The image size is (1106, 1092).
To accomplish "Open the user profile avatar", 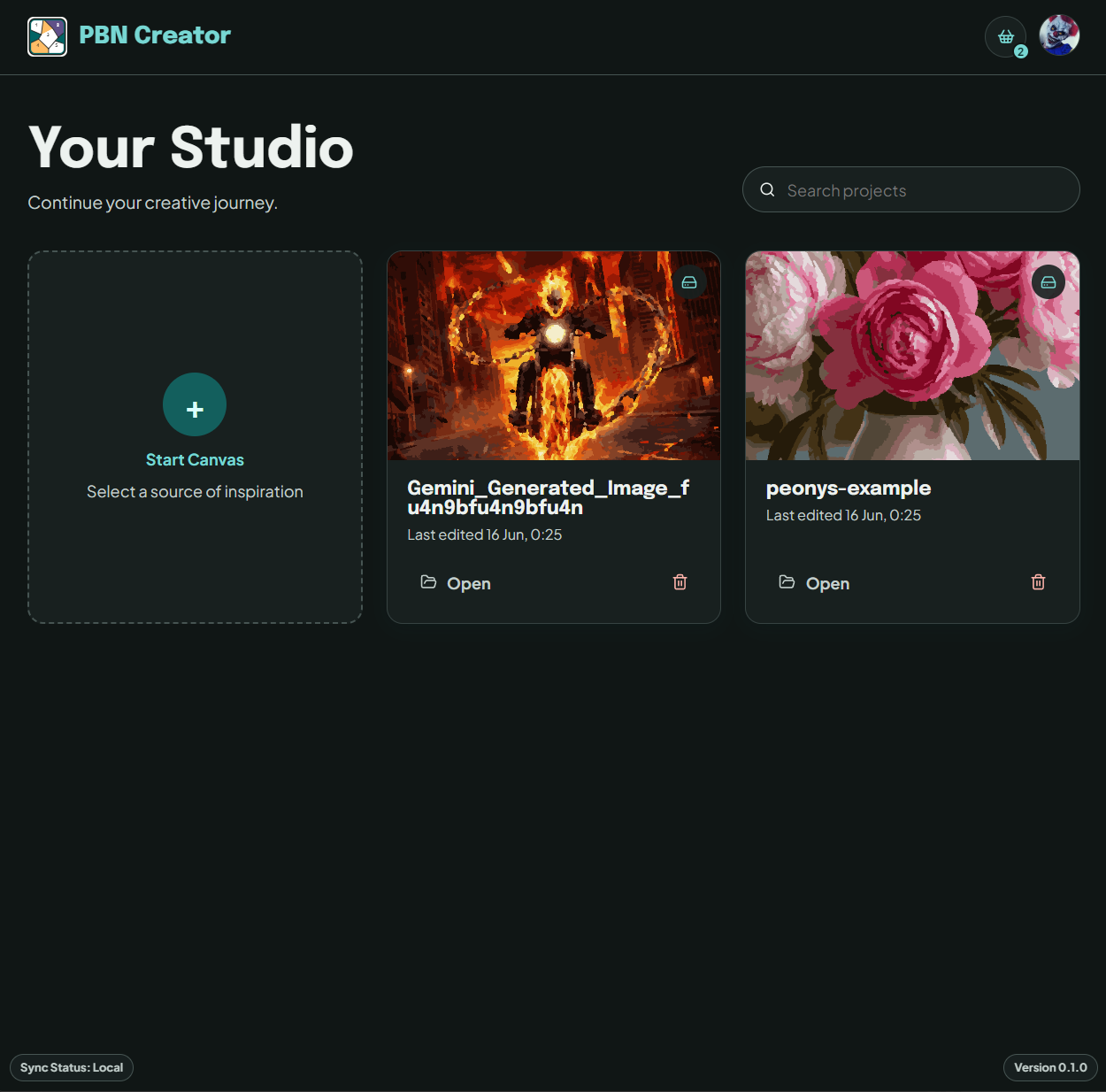I will tap(1059, 35).
